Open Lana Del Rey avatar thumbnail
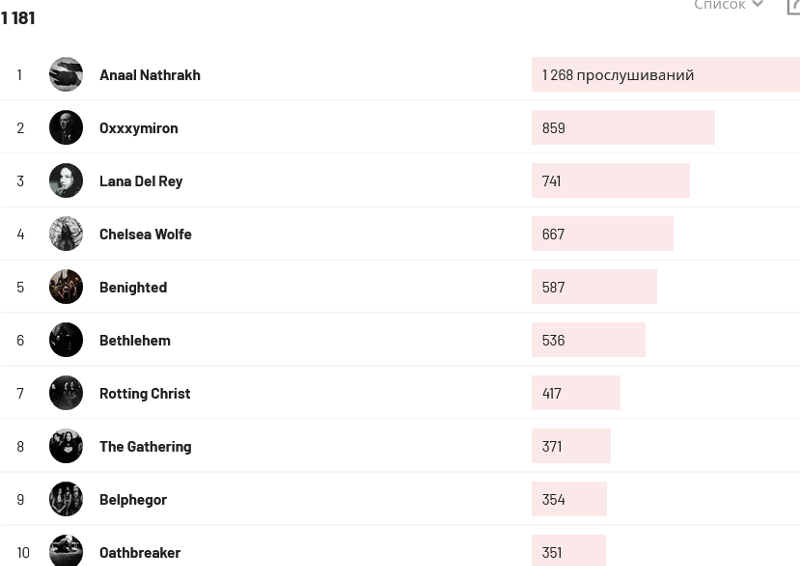Image resolution: width=800 pixels, height=566 pixels. pos(66,181)
